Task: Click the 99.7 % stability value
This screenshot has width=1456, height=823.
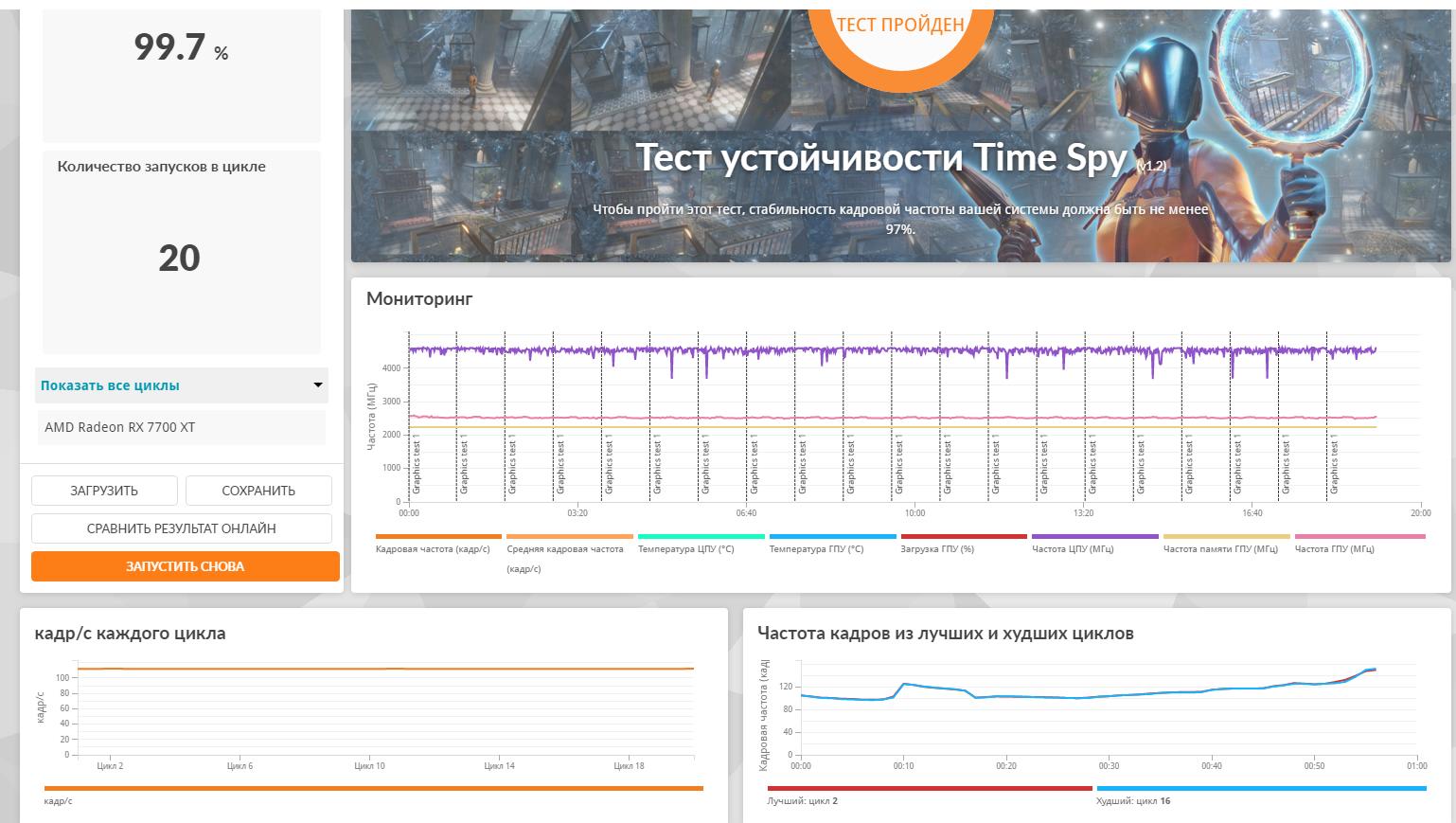Action: (181, 47)
